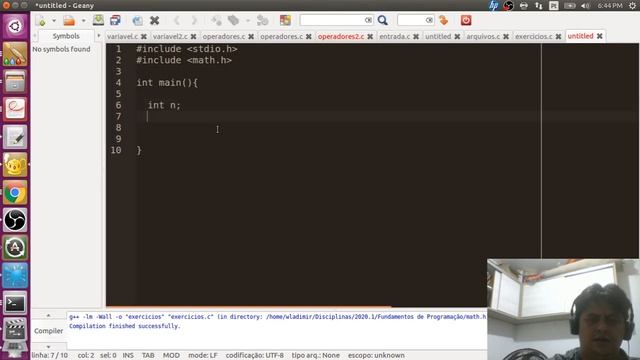Viewport: 640px width, 360px height.
Task: Switch to the operadores2.c tab
Action: [x=341, y=36]
